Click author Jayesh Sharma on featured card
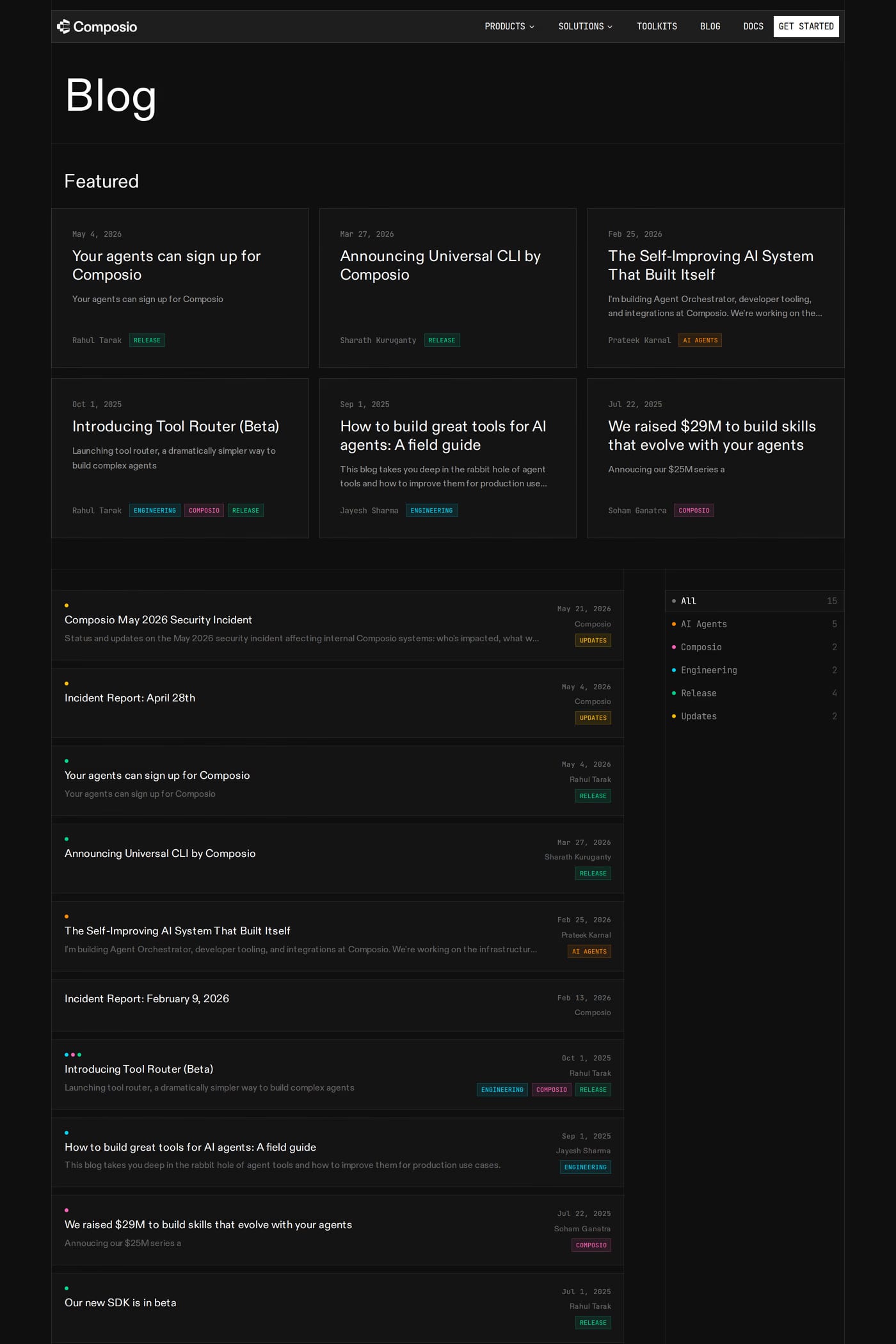Viewport: 896px width, 1344px height. [x=369, y=511]
